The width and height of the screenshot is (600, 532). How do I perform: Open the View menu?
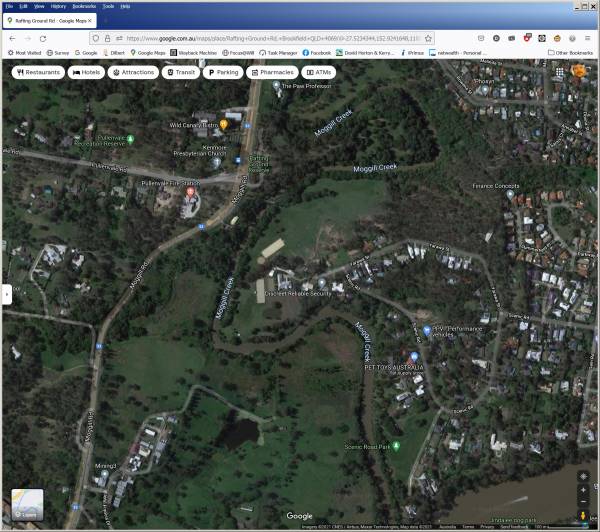tap(39, 6)
